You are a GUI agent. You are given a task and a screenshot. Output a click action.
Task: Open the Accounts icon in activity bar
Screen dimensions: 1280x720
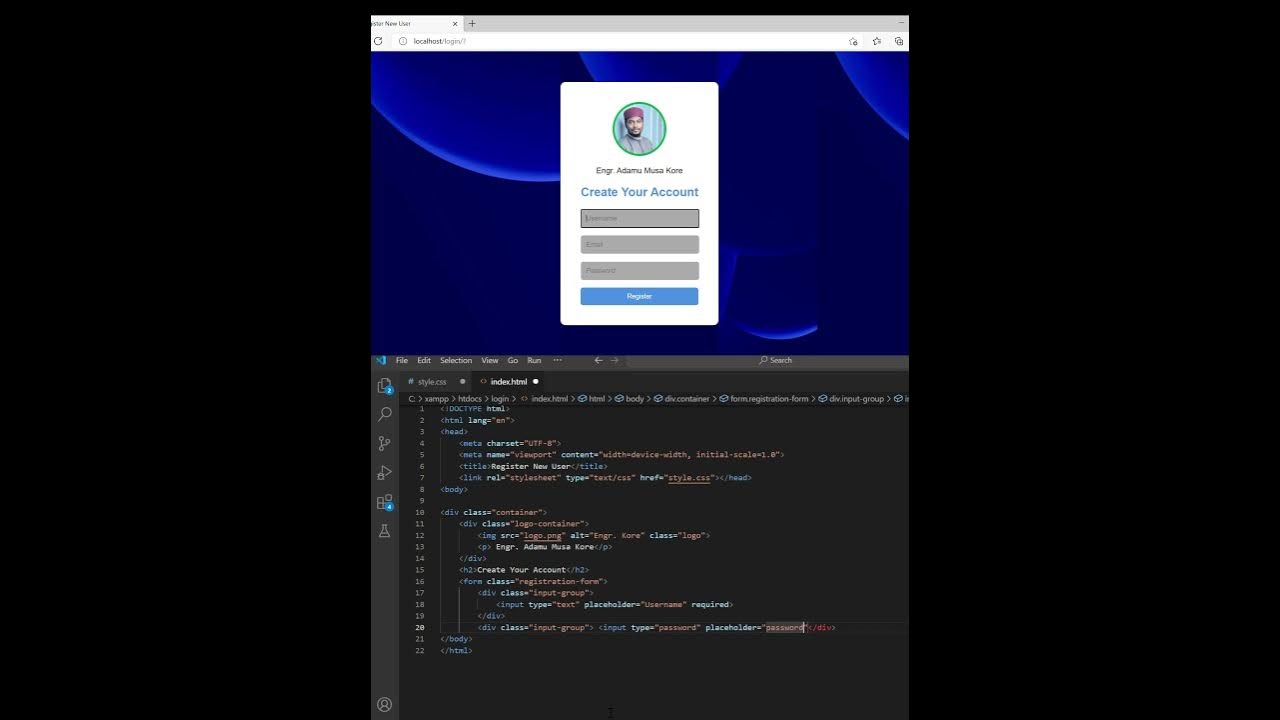[x=384, y=704]
